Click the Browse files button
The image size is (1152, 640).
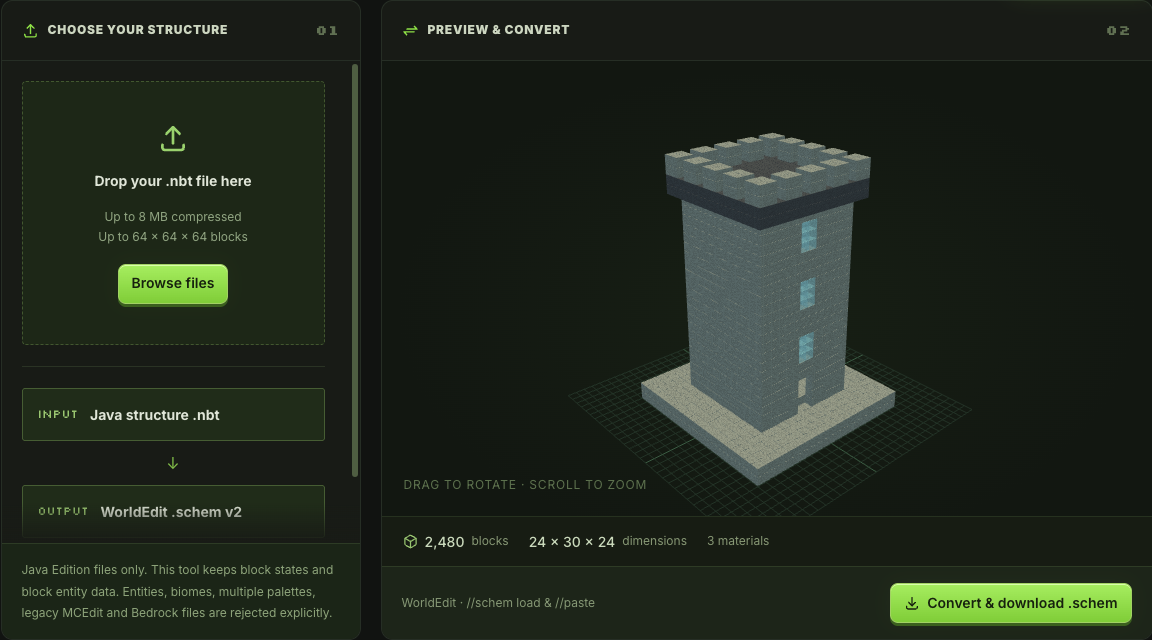point(173,284)
